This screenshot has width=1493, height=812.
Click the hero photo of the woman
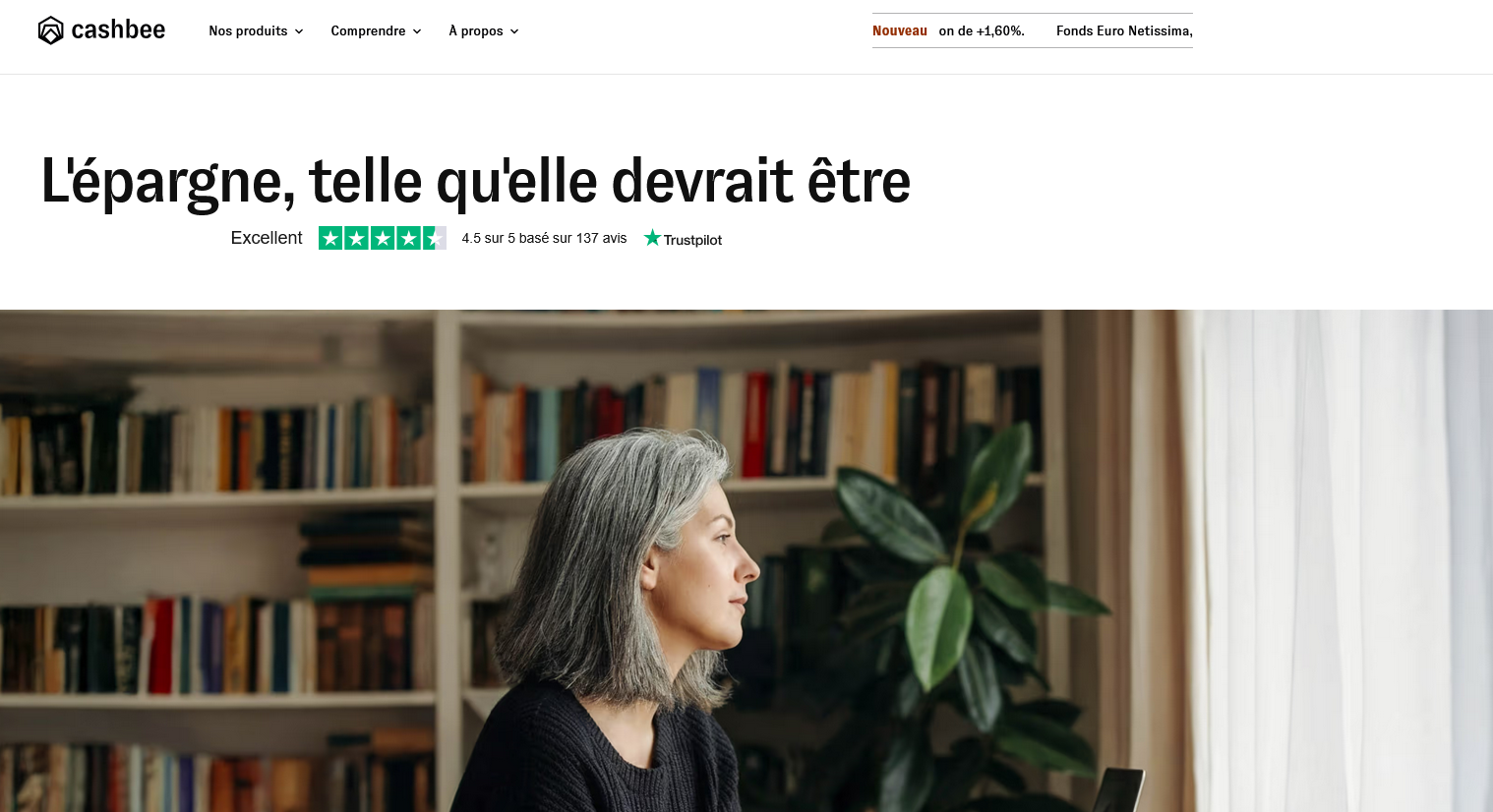(746, 560)
